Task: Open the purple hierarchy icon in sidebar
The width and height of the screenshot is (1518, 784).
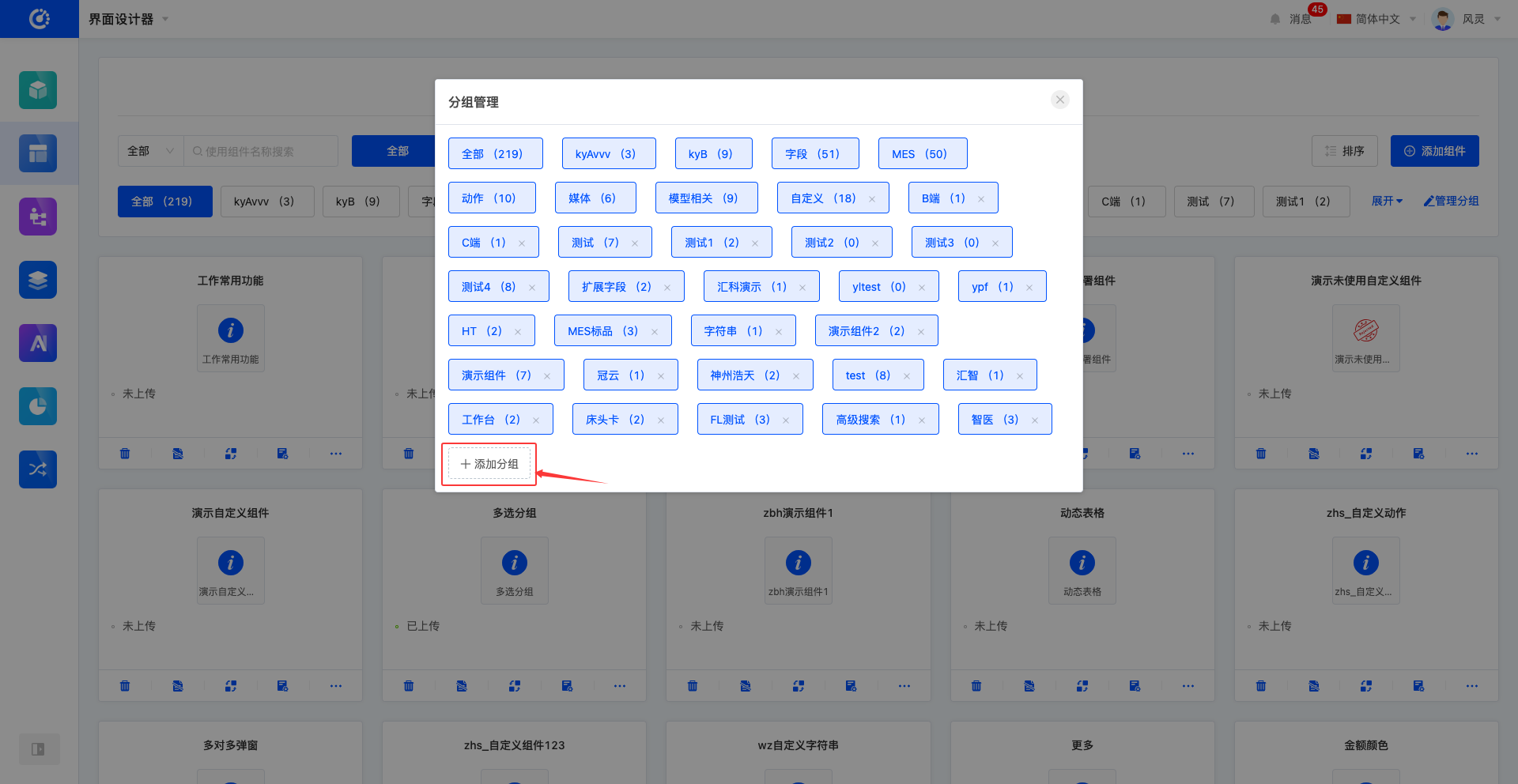Action: click(x=38, y=217)
